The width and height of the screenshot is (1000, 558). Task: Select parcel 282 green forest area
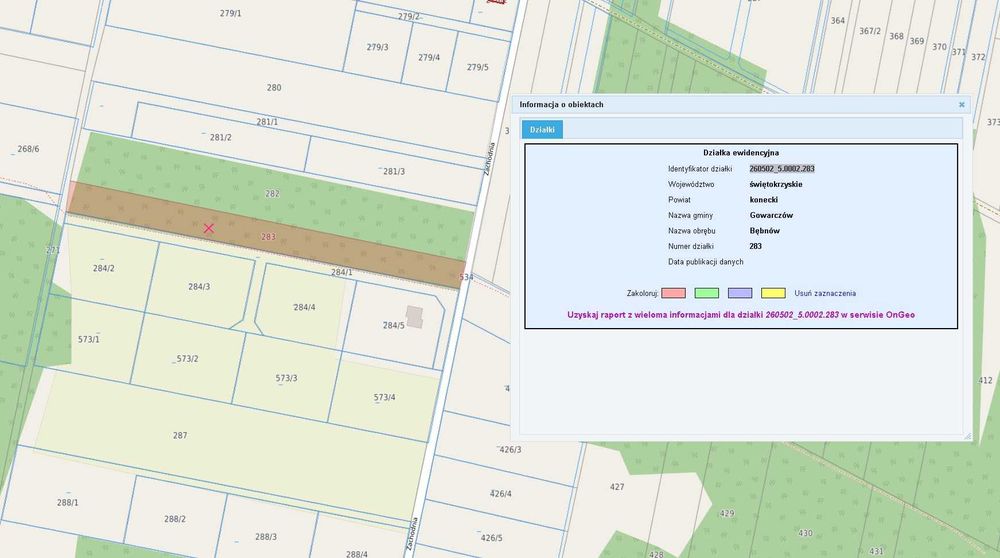272,193
